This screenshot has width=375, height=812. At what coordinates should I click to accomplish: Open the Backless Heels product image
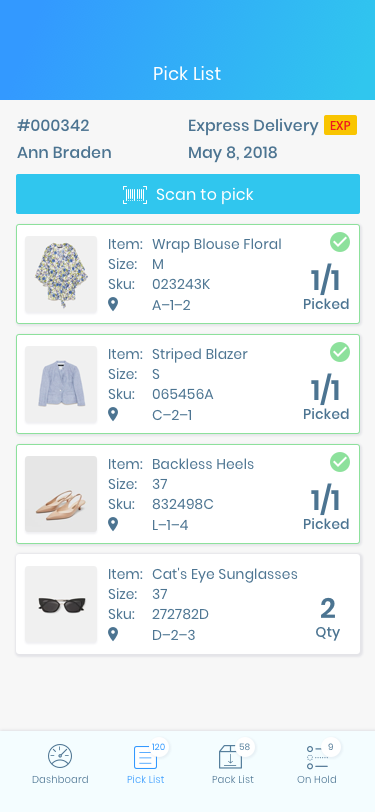click(61, 494)
